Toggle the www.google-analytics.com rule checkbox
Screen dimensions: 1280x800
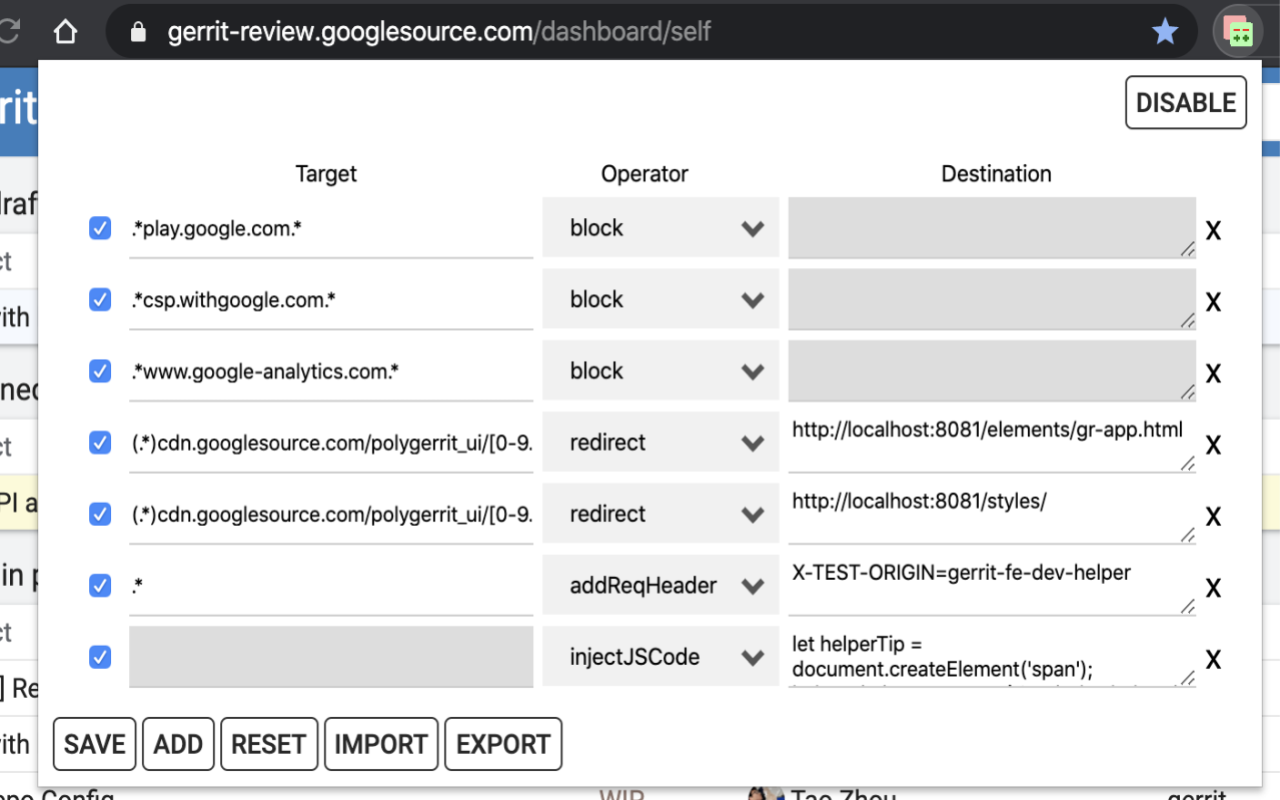(x=100, y=371)
